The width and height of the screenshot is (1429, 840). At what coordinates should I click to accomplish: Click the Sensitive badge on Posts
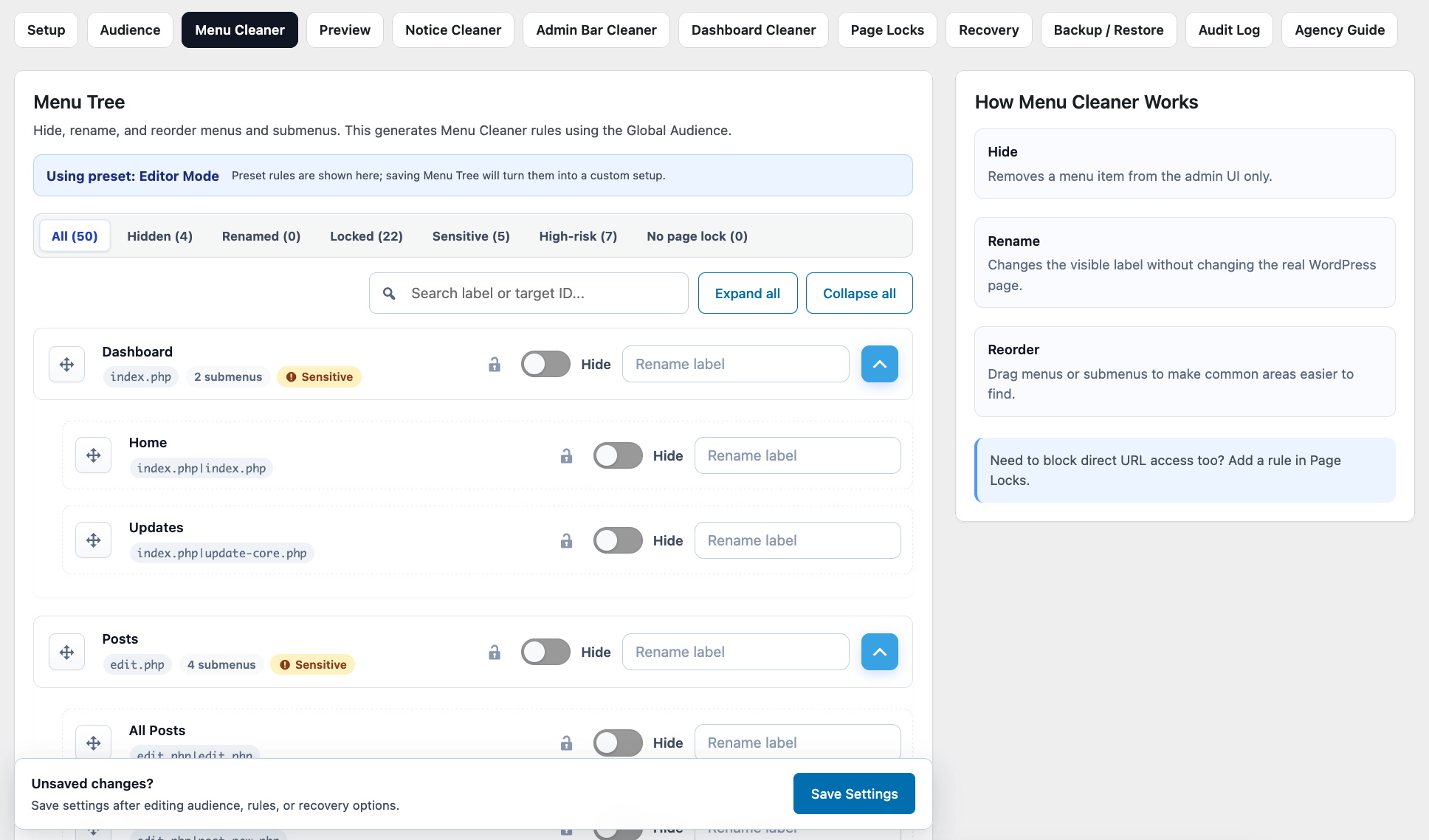pos(313,665)
